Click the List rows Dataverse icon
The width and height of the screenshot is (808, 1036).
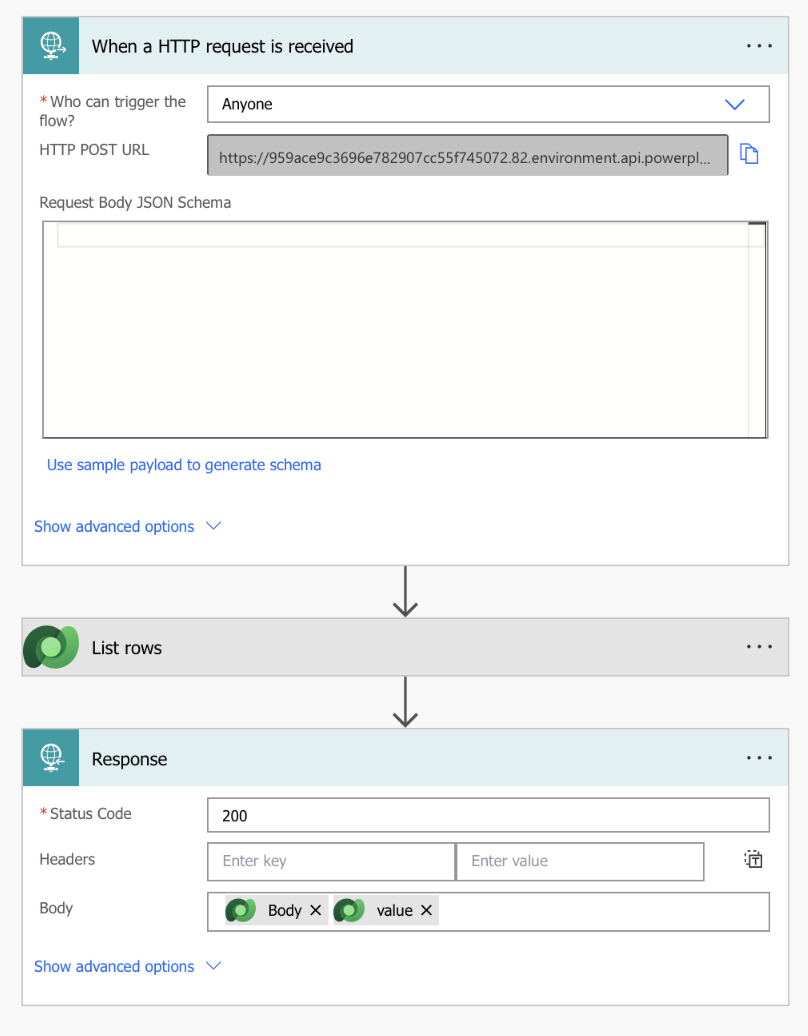click(x=52, y=647)
